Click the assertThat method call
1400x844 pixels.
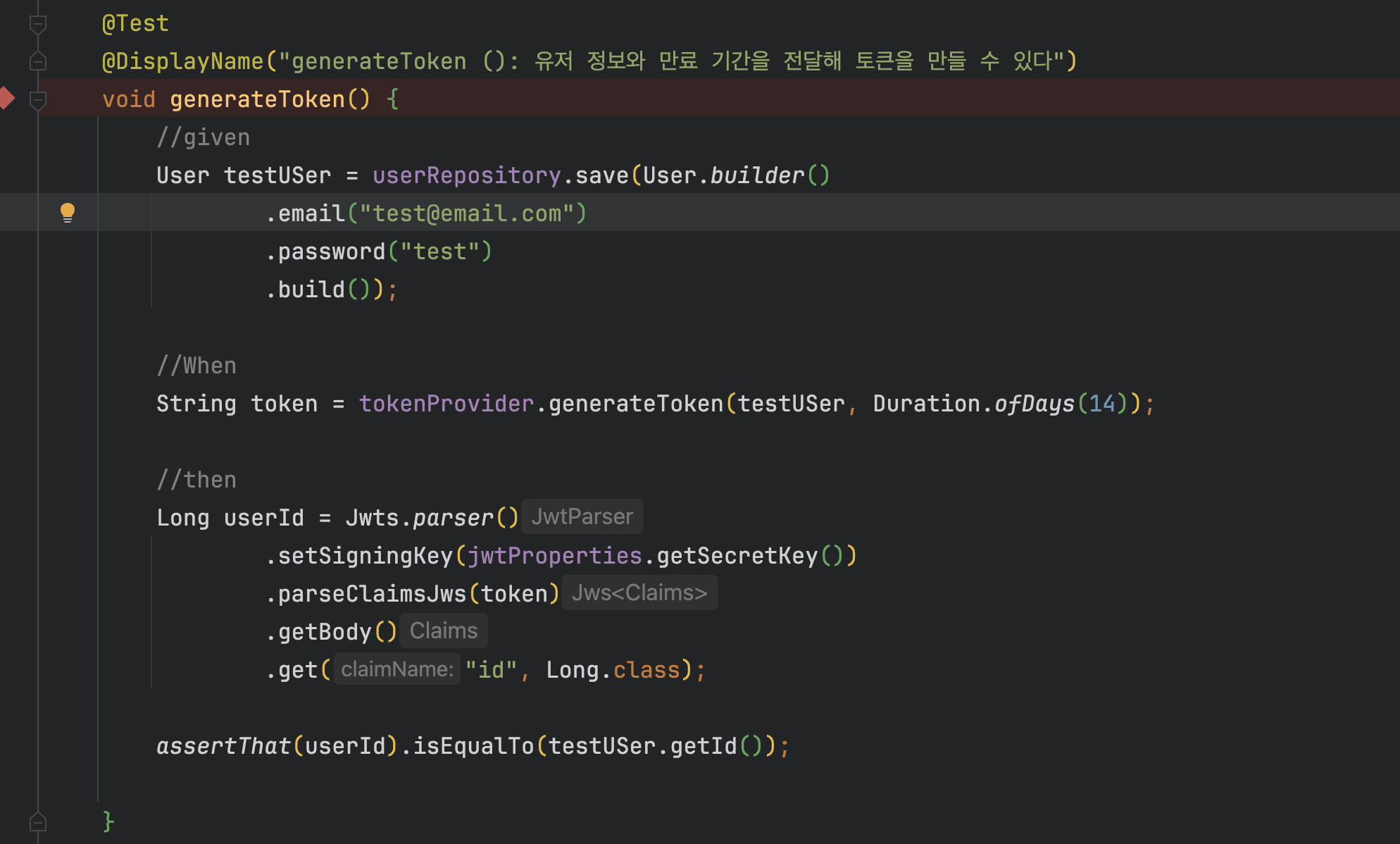223,746
